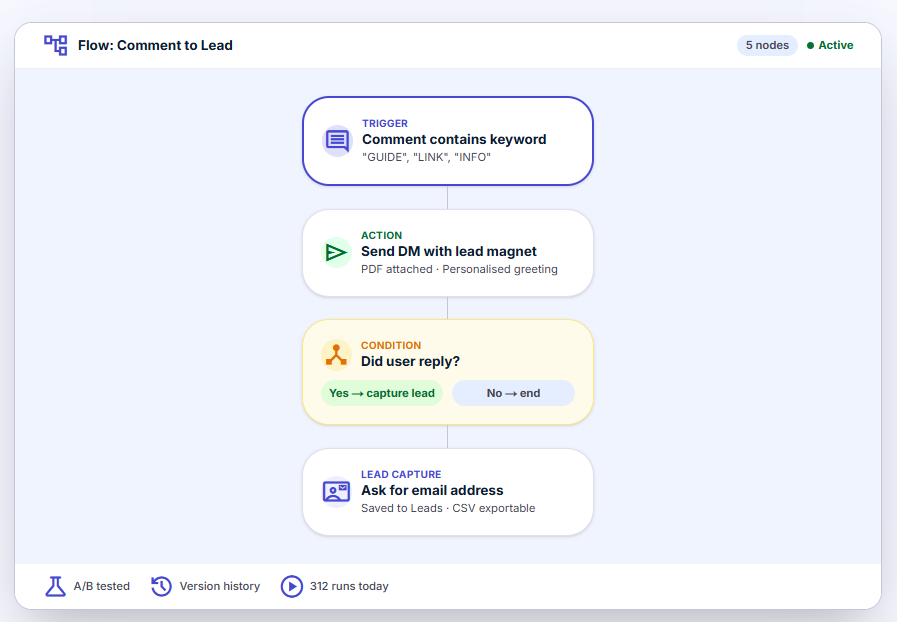Select the Did user reply? title
Viewport: 897px width, 622px height.
pos(410,362)
